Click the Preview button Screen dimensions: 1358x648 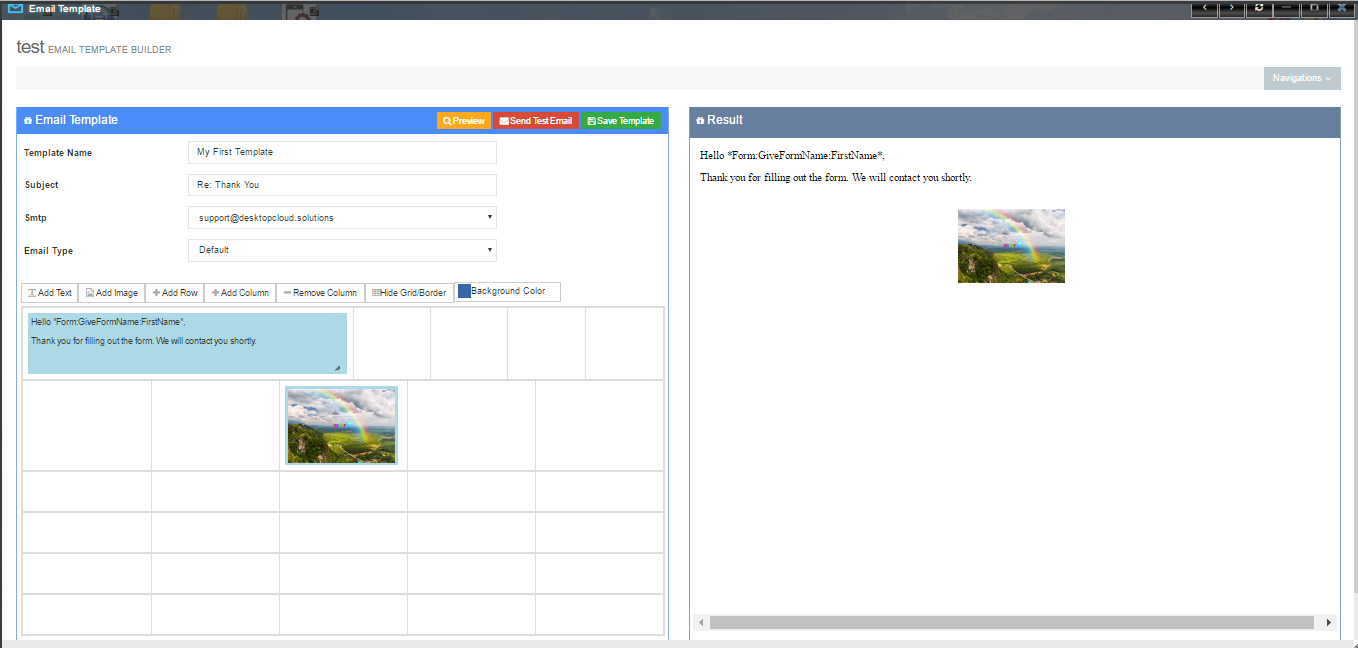463,120
